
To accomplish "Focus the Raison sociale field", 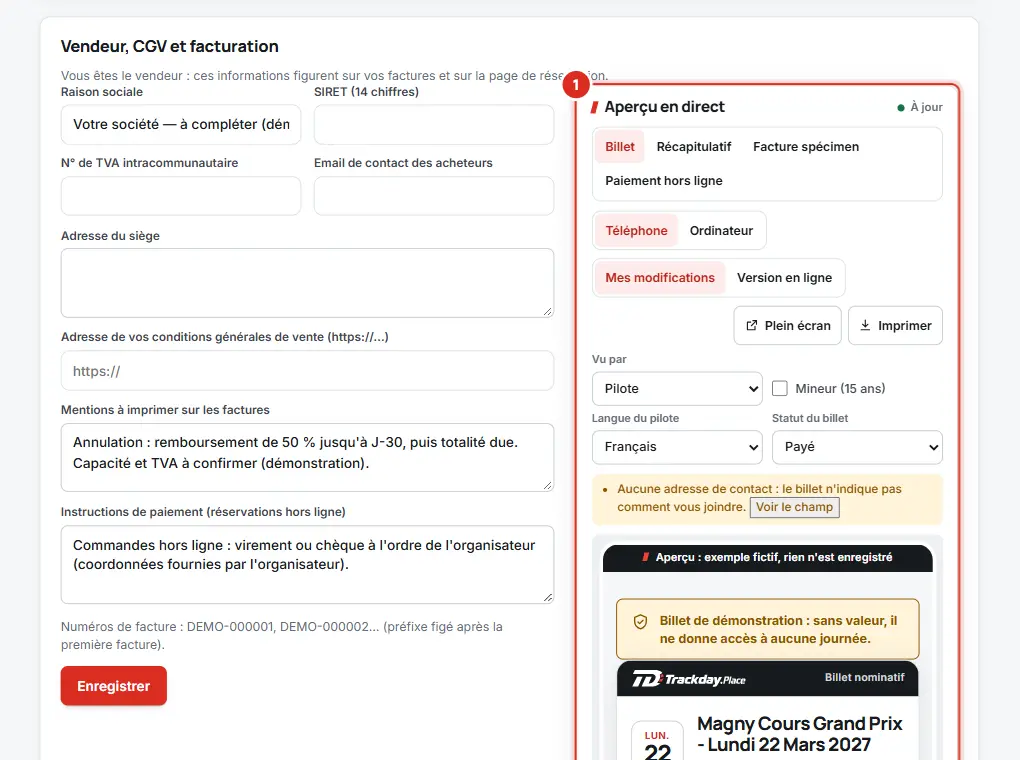I will pos(181,124).
